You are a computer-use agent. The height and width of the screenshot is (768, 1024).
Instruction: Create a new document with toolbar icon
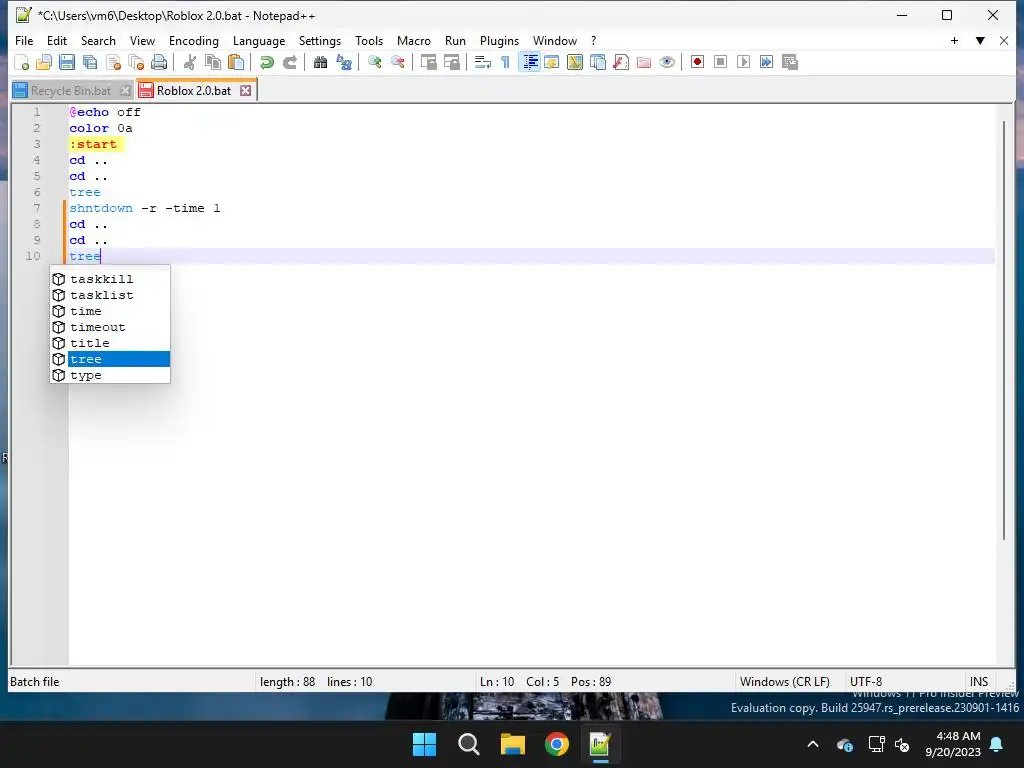(x=22, y=62)
